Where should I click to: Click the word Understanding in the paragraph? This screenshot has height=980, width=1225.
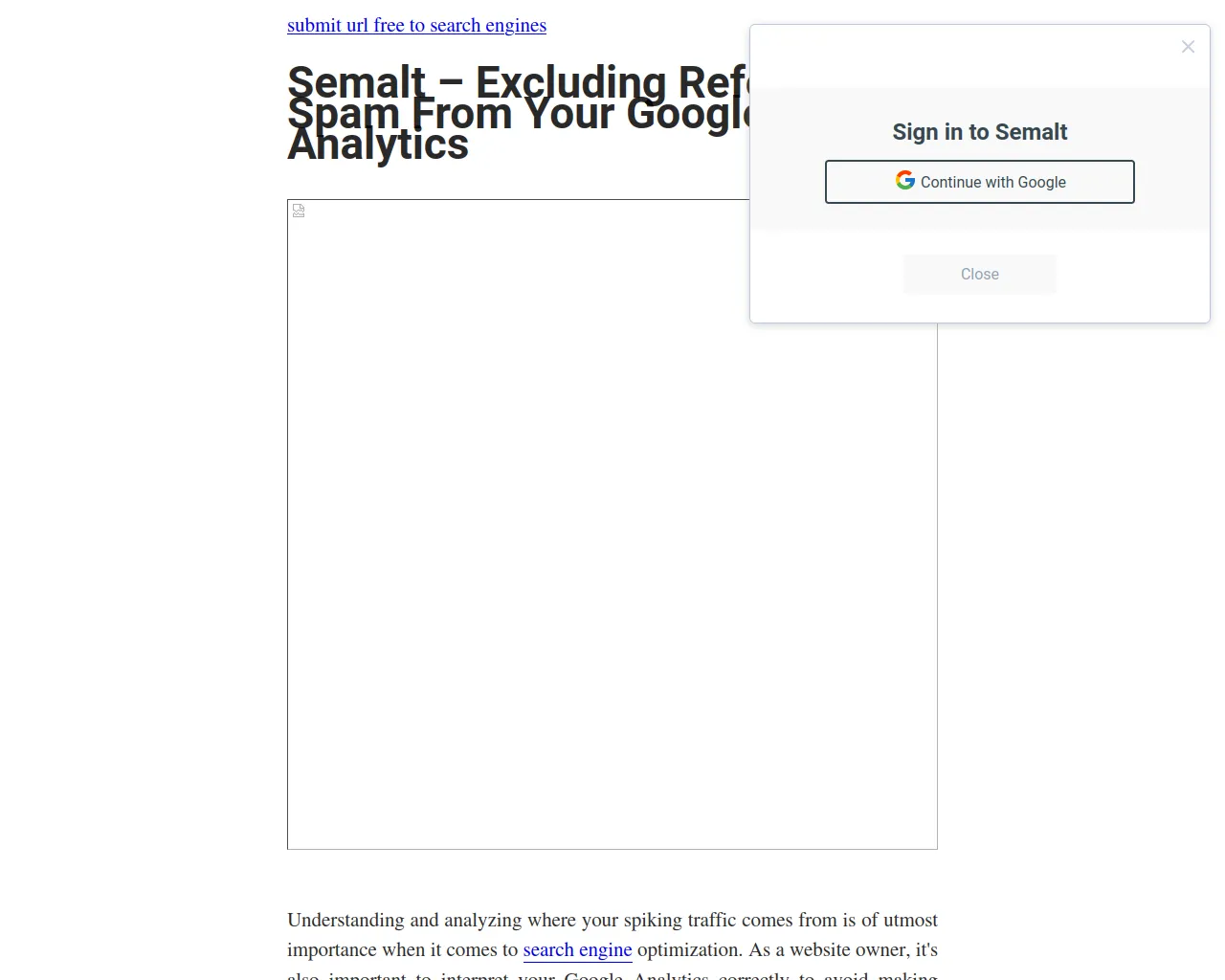(345, 921)
